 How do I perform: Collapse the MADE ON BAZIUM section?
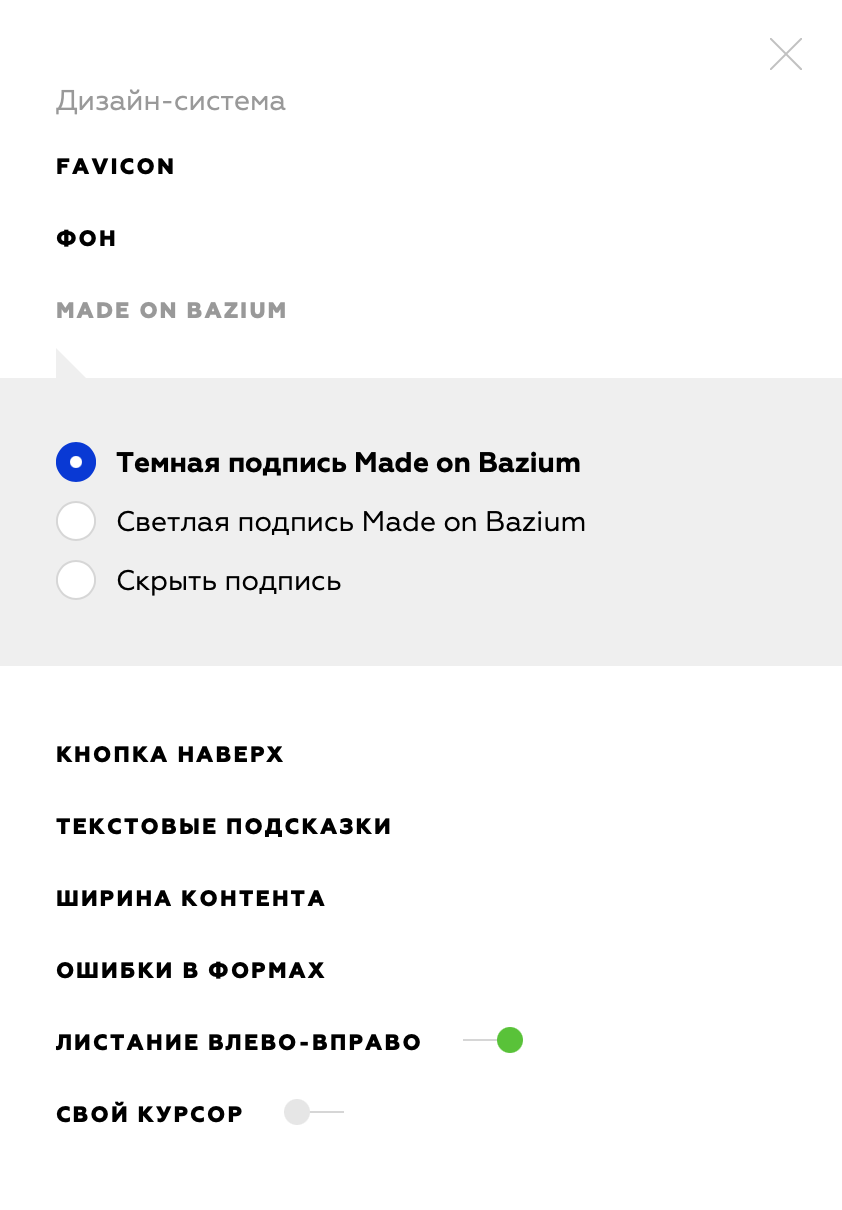[x=171, y=310]
